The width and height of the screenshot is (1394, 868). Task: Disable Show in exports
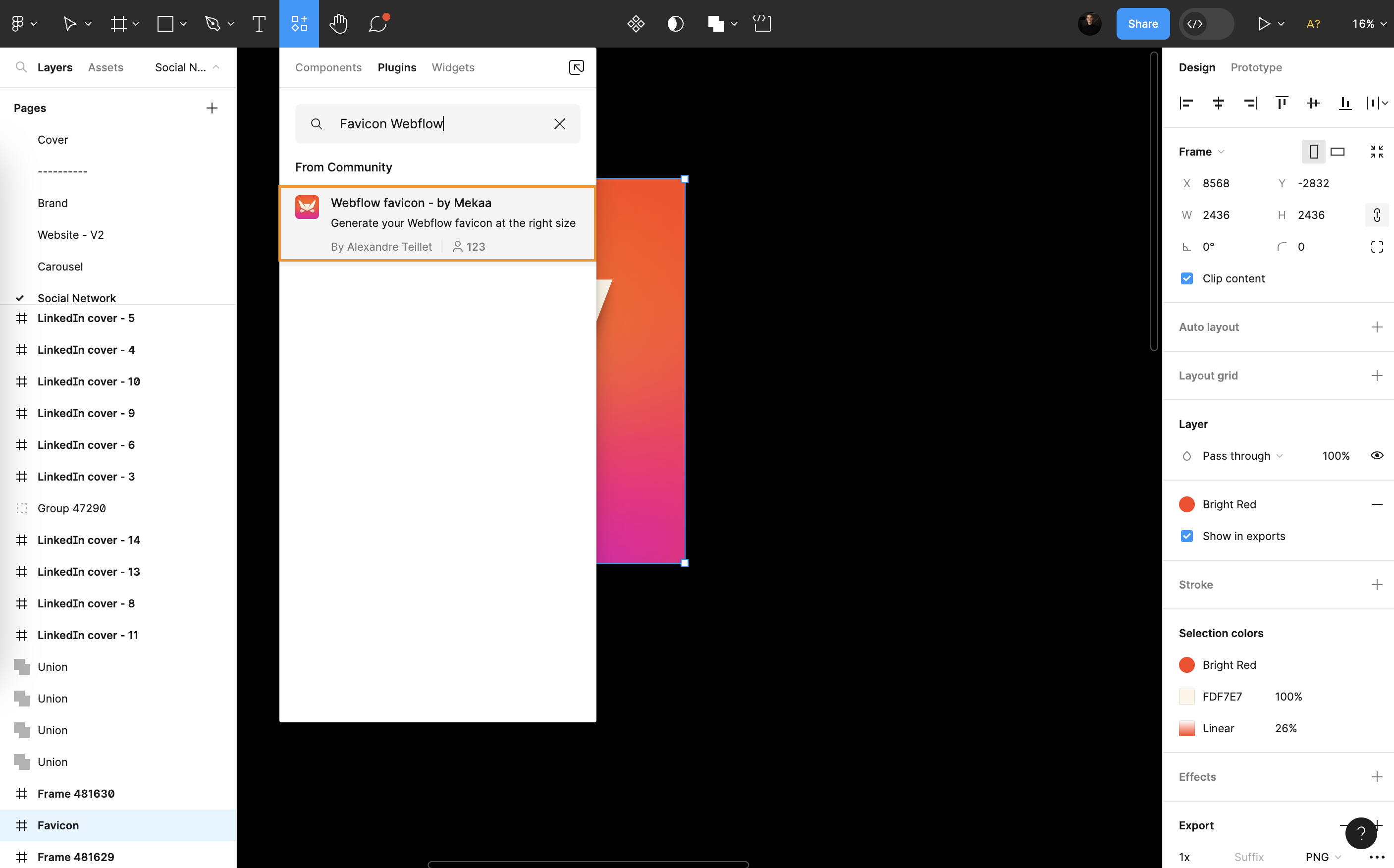pyautogui.click(x=1187, y=536)
